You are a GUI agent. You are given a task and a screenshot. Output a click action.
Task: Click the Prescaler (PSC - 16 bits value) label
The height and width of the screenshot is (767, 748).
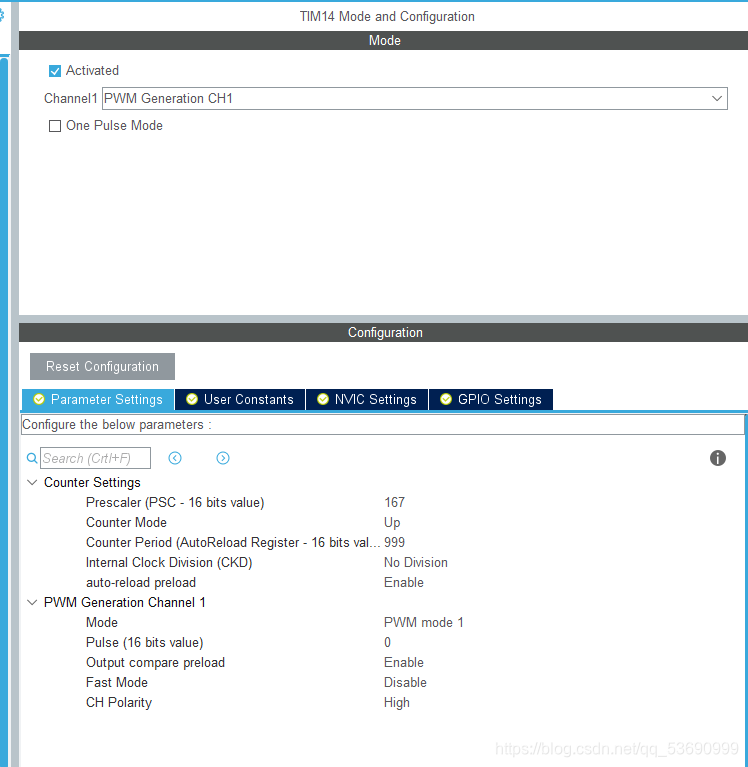pos(175,502)
